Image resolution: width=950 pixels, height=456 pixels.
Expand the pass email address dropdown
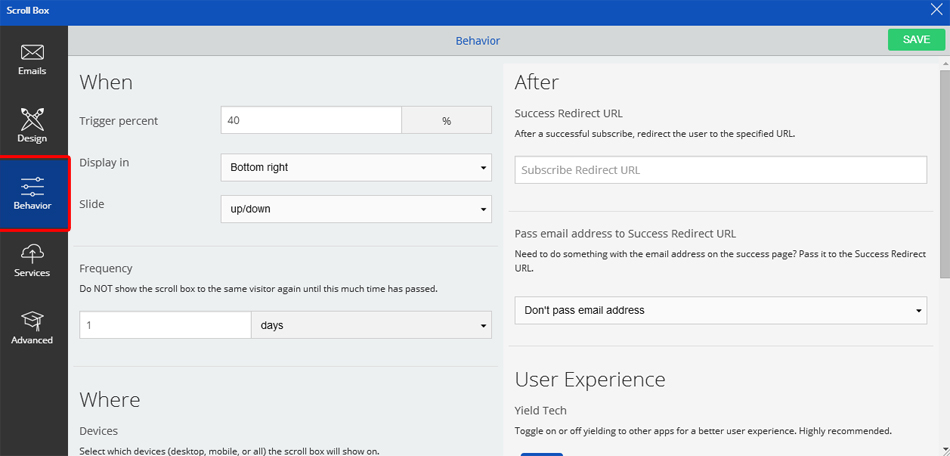pos(720,310)
